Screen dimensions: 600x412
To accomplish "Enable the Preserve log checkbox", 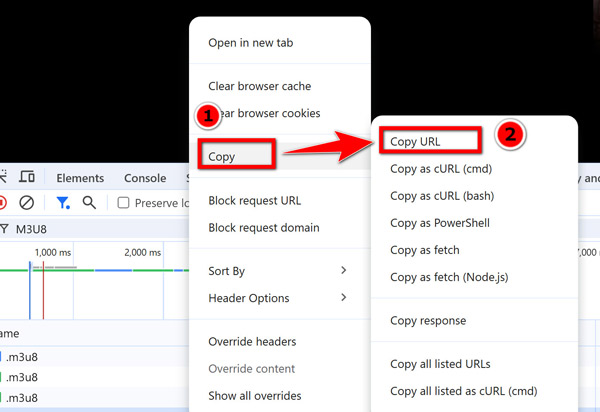I will (124, 203).
